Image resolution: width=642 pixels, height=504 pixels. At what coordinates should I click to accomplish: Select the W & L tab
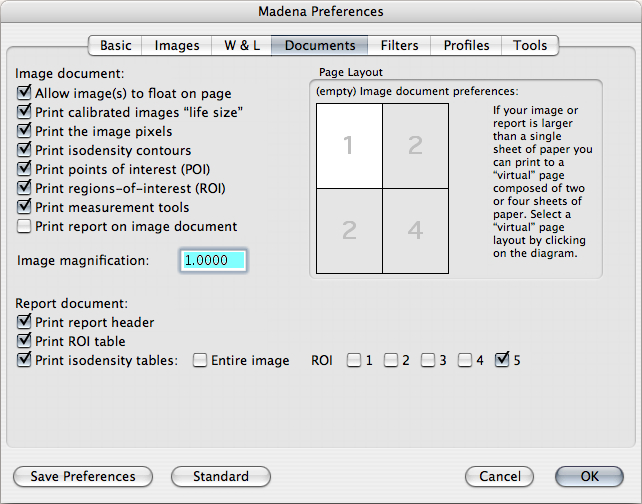[x=241, y=45]
